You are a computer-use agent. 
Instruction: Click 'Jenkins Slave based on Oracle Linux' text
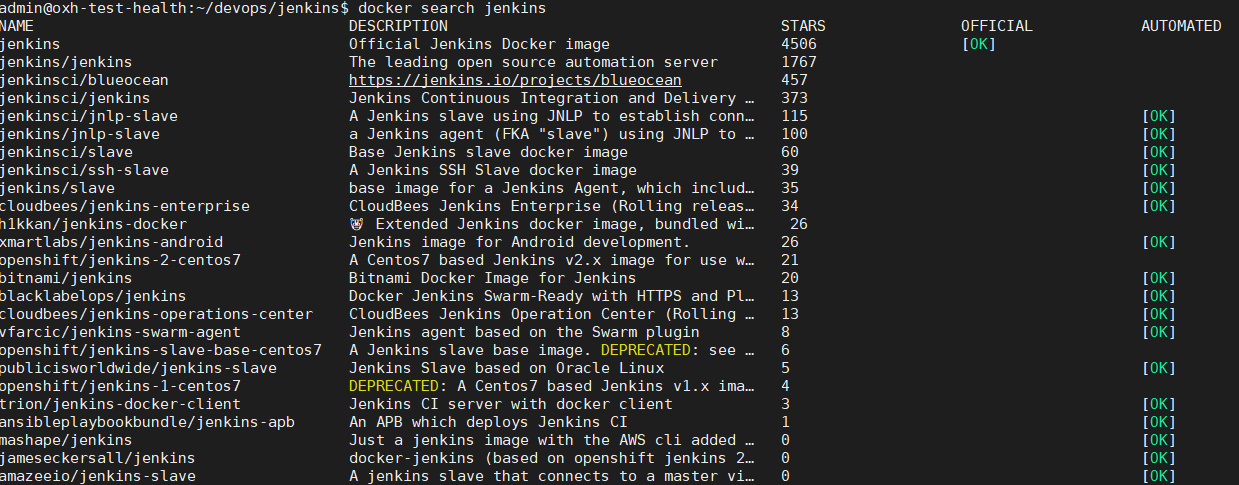point(506,368)
